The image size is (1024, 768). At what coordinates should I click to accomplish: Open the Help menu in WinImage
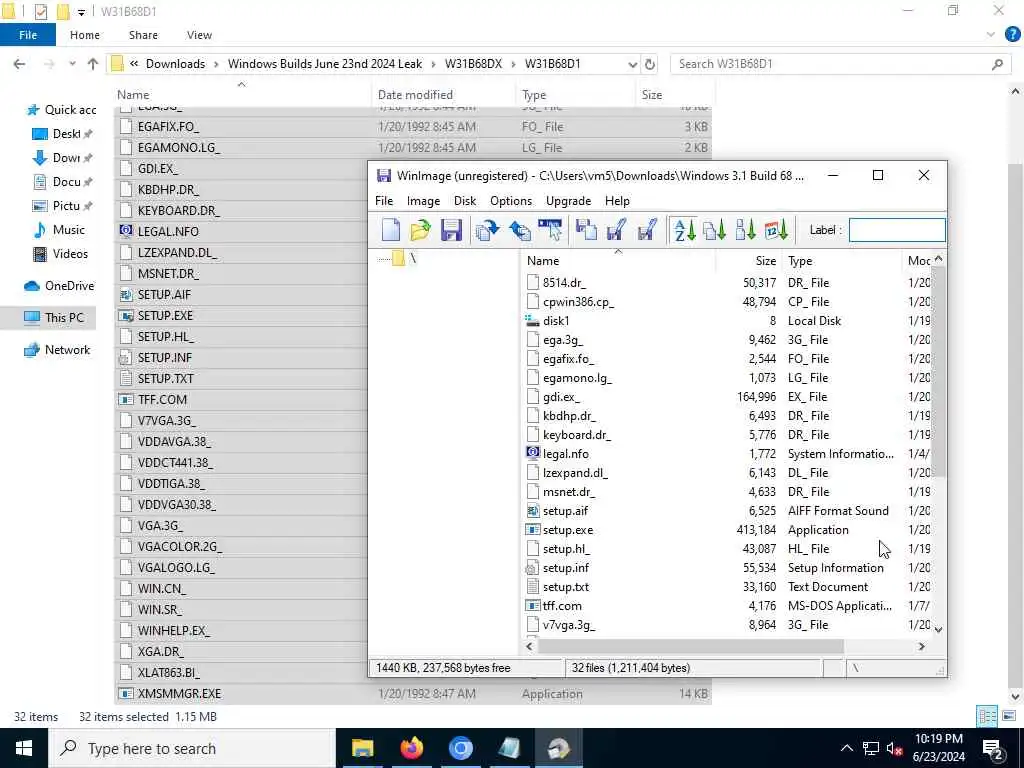(617, 200)
